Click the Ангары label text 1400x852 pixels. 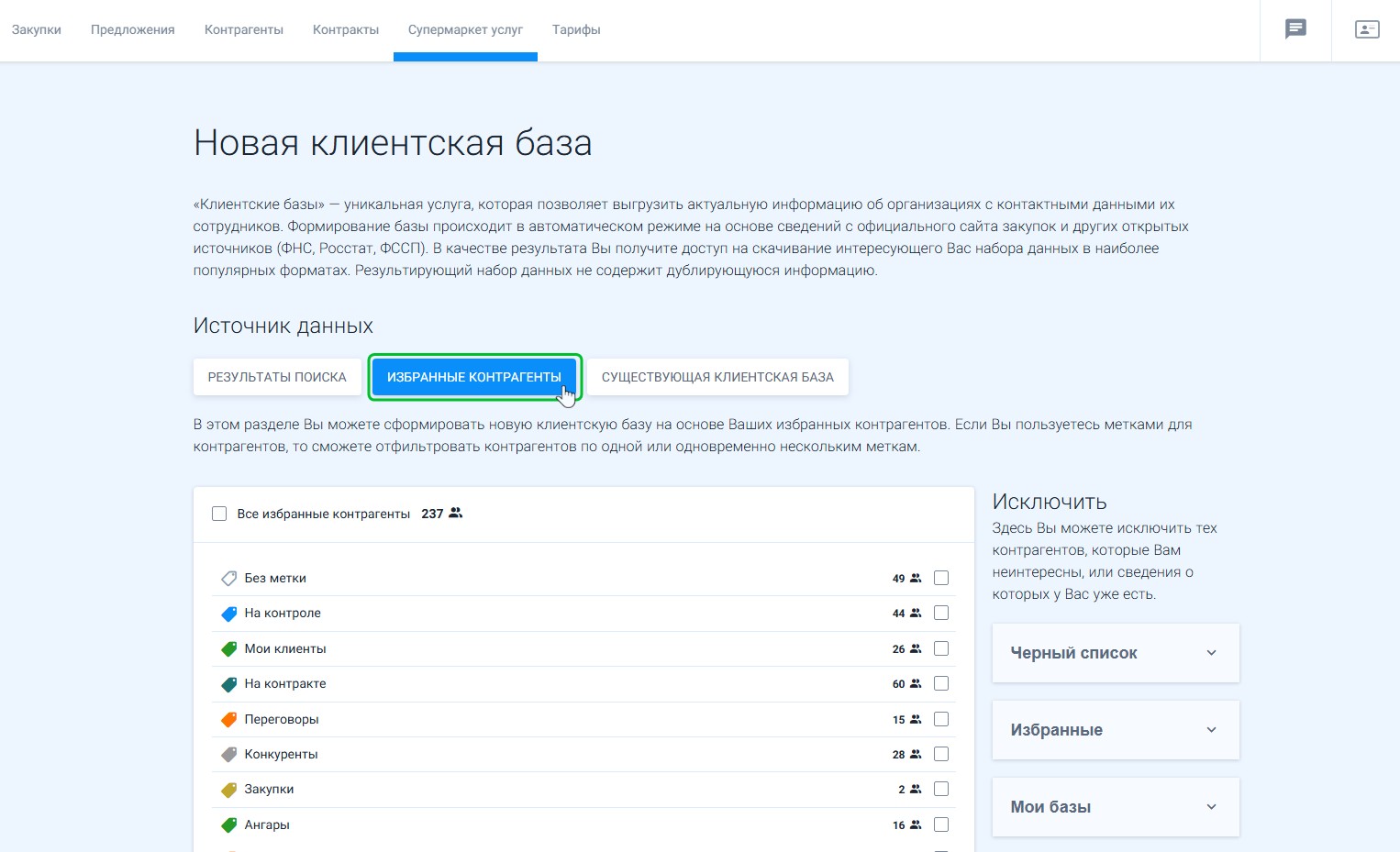click(x=267, y=824)
